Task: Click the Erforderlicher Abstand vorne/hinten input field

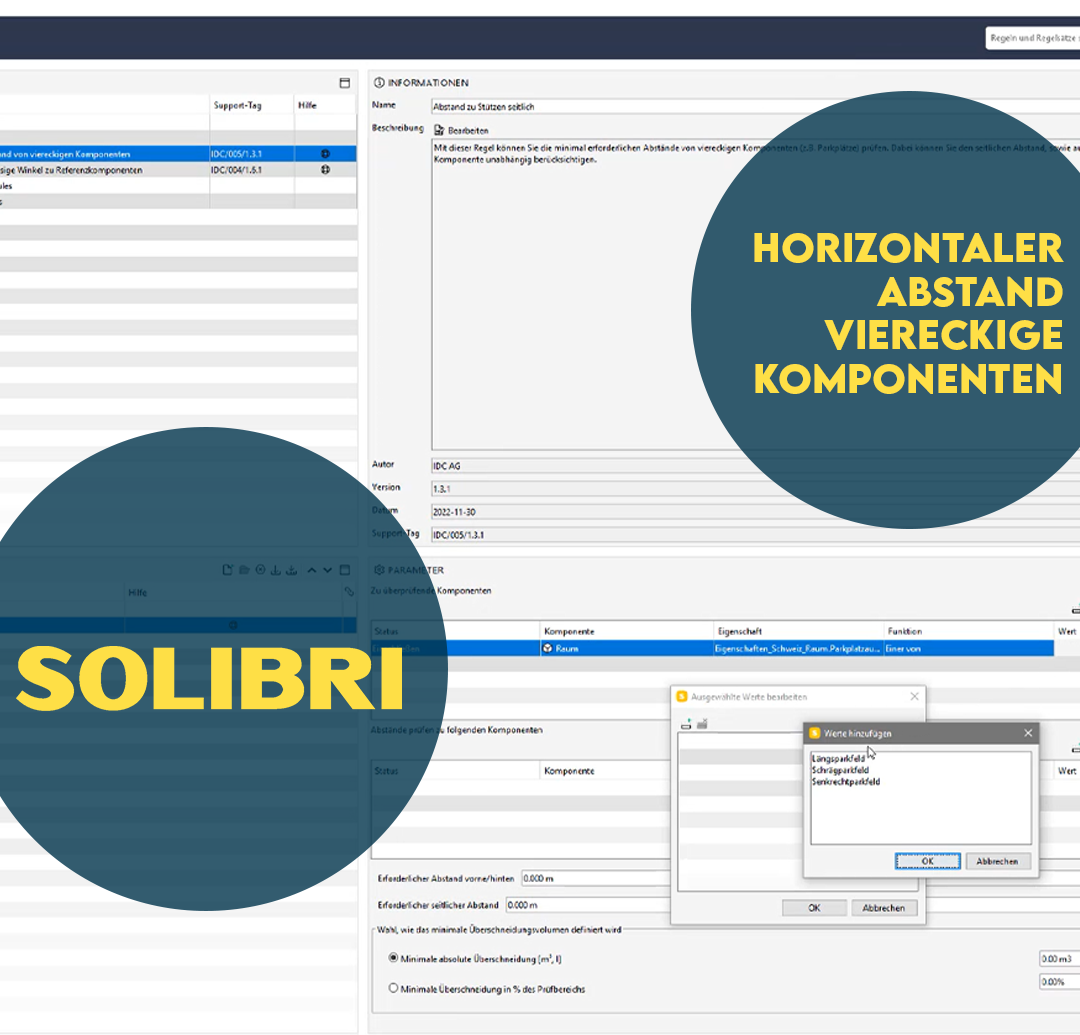Action: pos(596,878)
